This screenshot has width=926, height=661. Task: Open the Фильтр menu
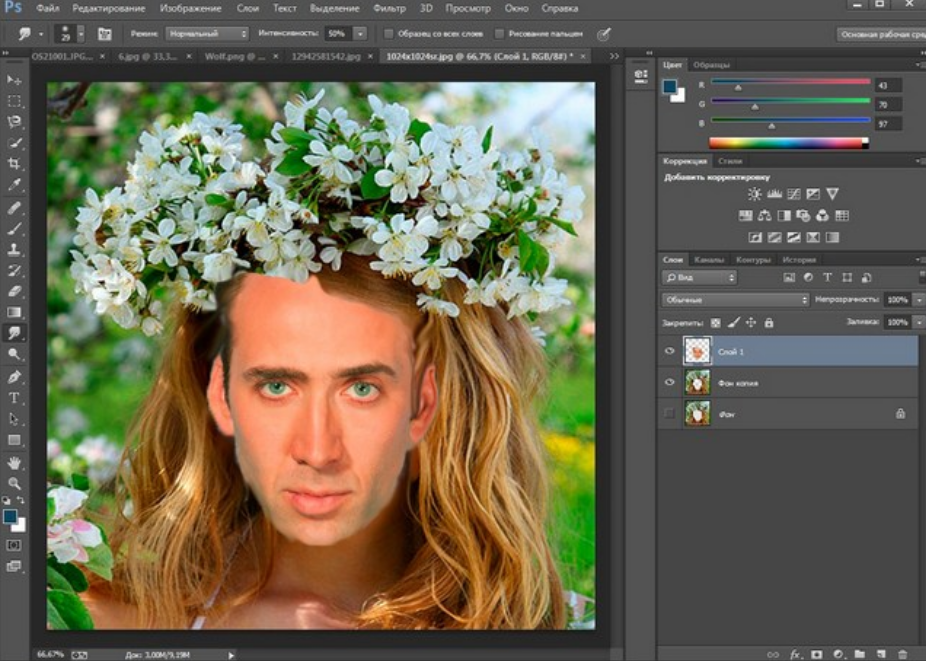click(389, 8)
